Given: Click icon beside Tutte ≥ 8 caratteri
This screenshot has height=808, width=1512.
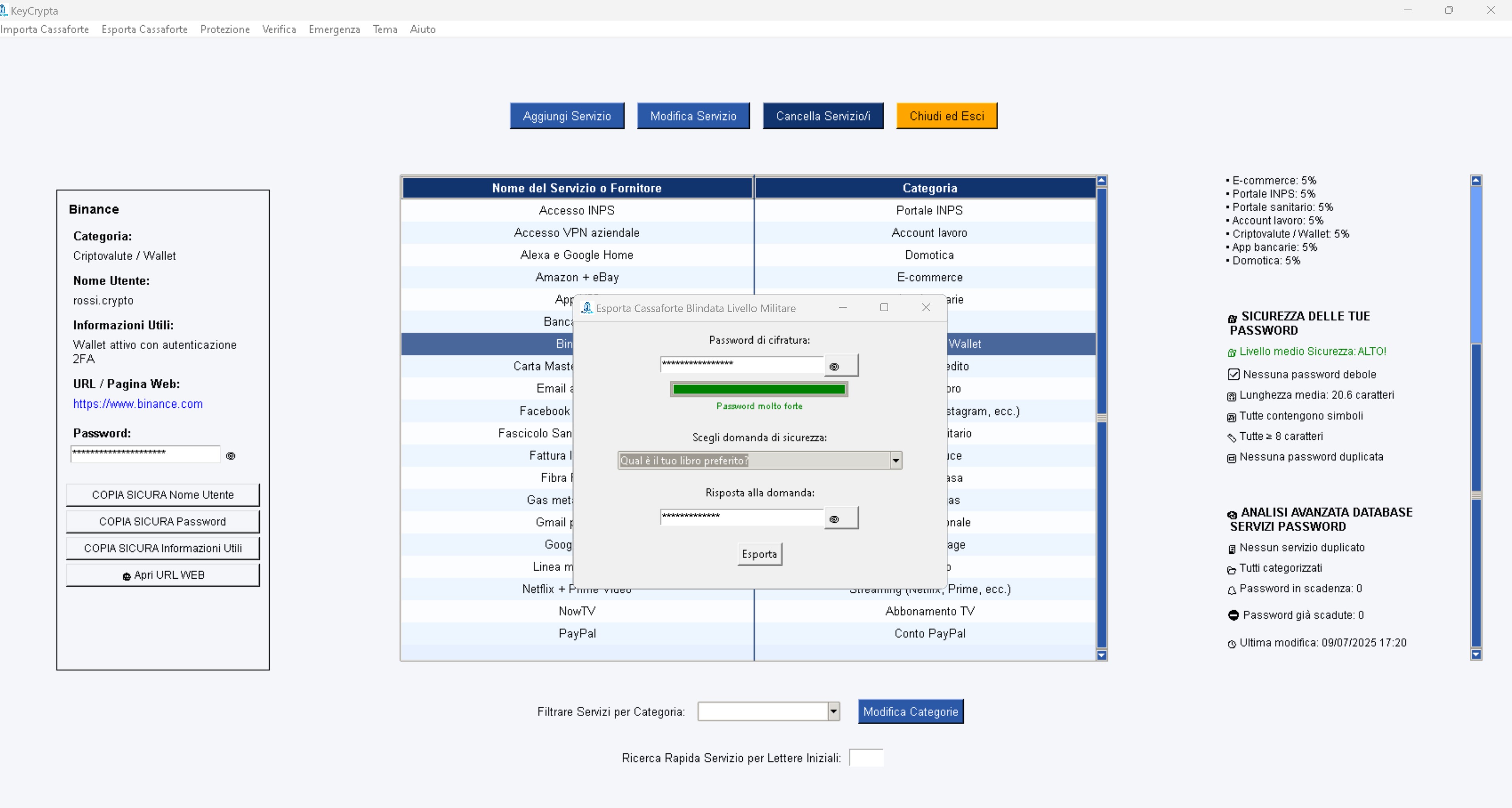Looking at the screenshot, I should [1231, 438].
